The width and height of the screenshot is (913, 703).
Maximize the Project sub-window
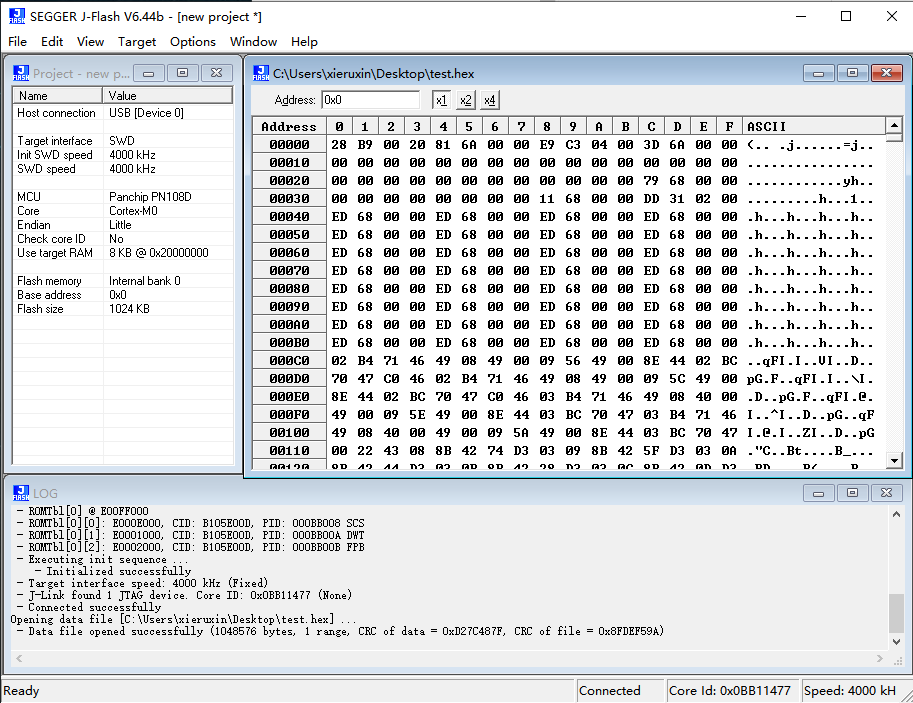coord(182,73)
